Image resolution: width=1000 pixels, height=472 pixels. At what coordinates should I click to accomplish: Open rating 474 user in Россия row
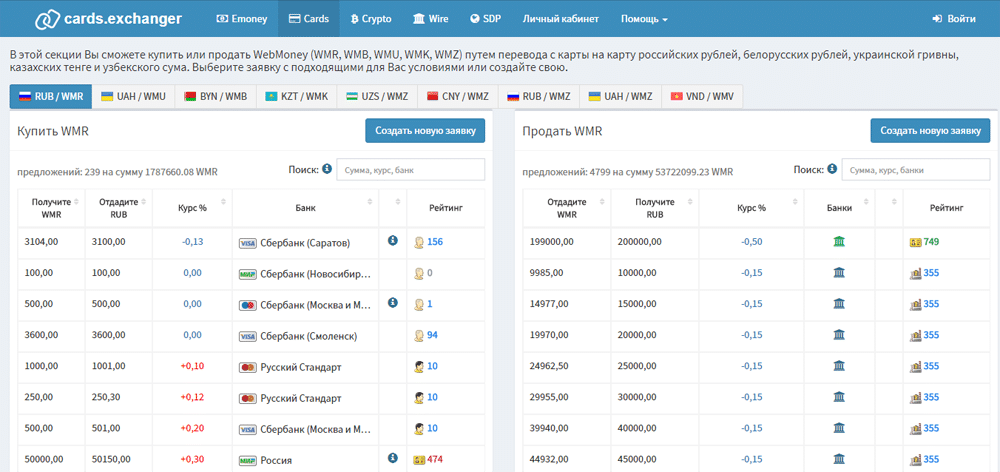point(435,459)
